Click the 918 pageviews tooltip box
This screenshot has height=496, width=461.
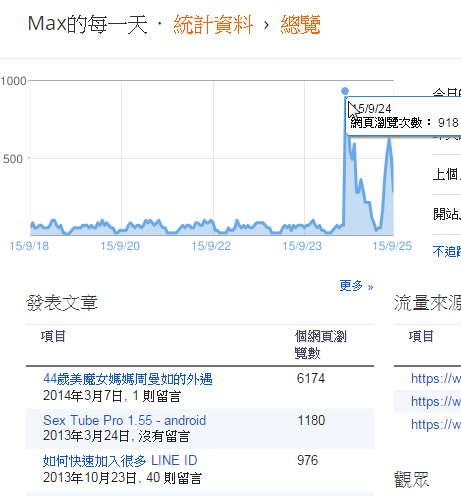(403, 116)
